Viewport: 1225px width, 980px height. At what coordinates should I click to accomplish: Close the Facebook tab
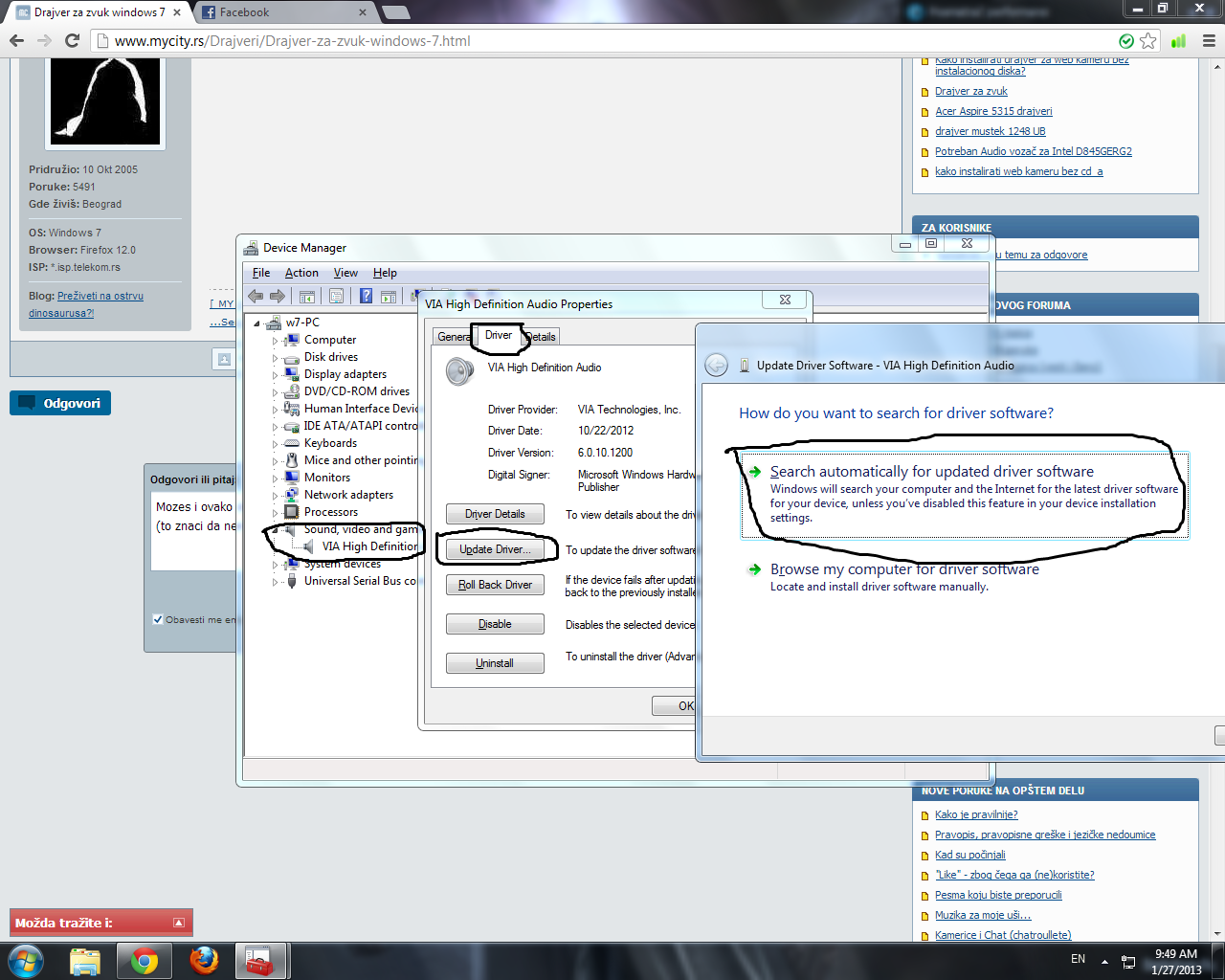click(363, 12)
